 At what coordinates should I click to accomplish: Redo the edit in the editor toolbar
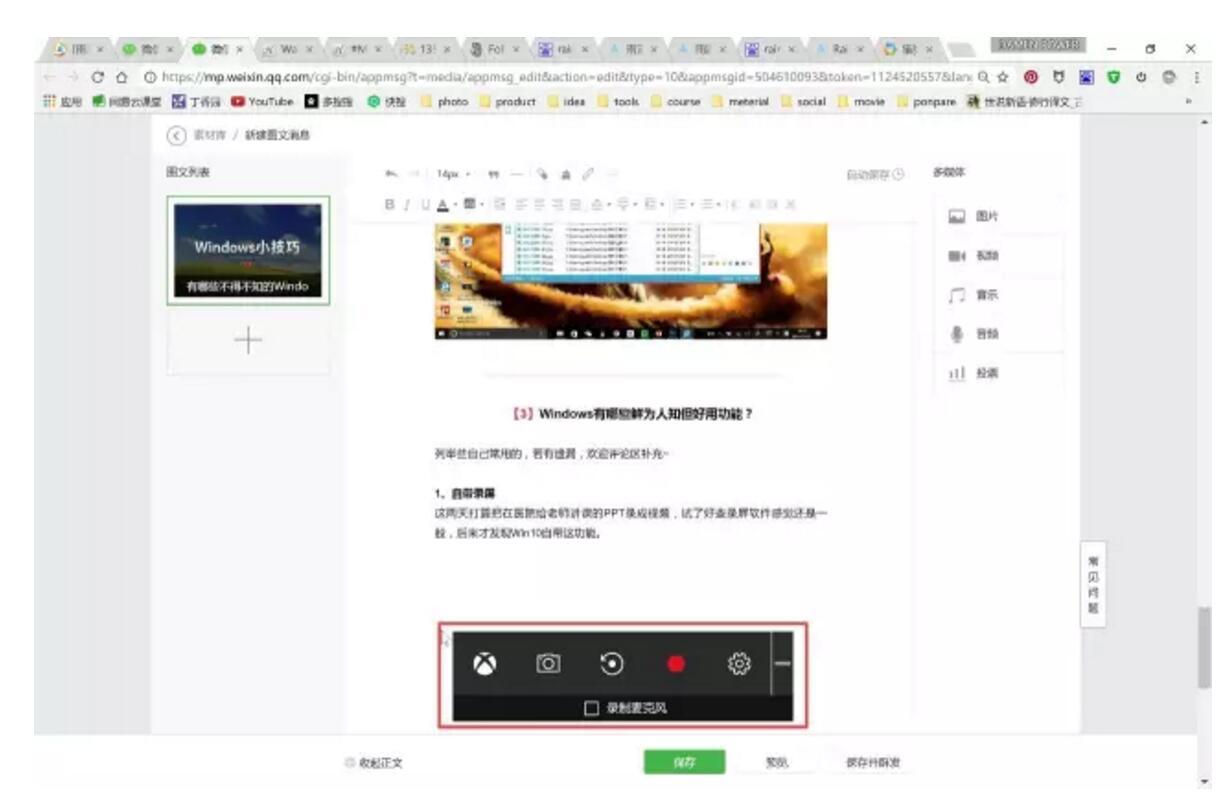(x=412, y=174)
